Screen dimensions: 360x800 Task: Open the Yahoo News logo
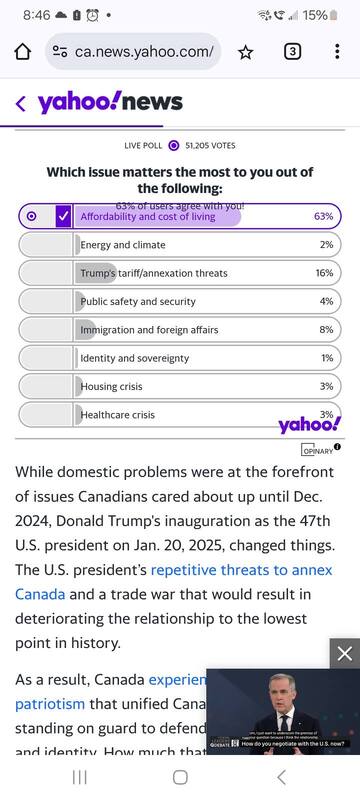tap(110, 103)
